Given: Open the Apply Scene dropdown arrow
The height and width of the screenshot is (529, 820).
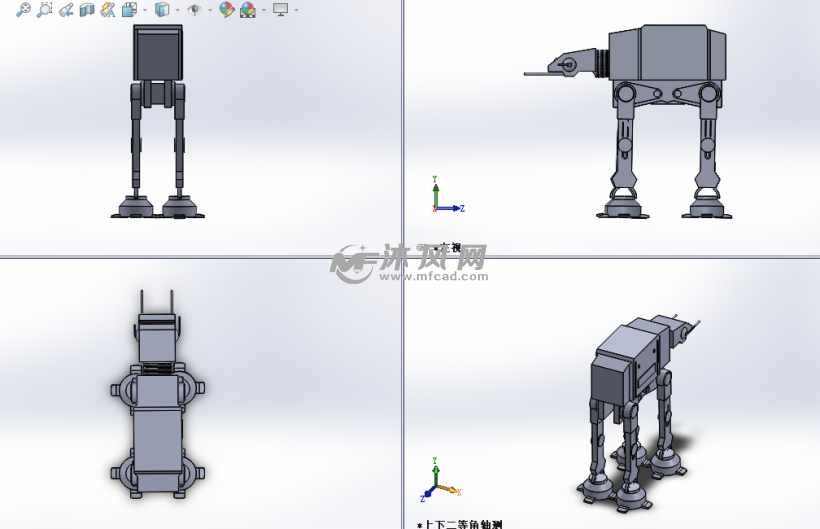Looking at the screenshot, I should (x=264, y=10).
